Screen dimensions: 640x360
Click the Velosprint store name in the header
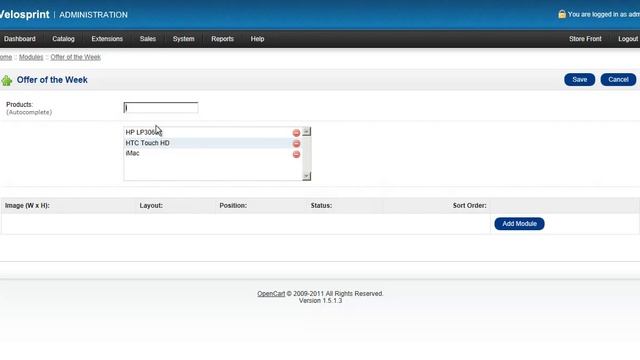click(24, 15)
